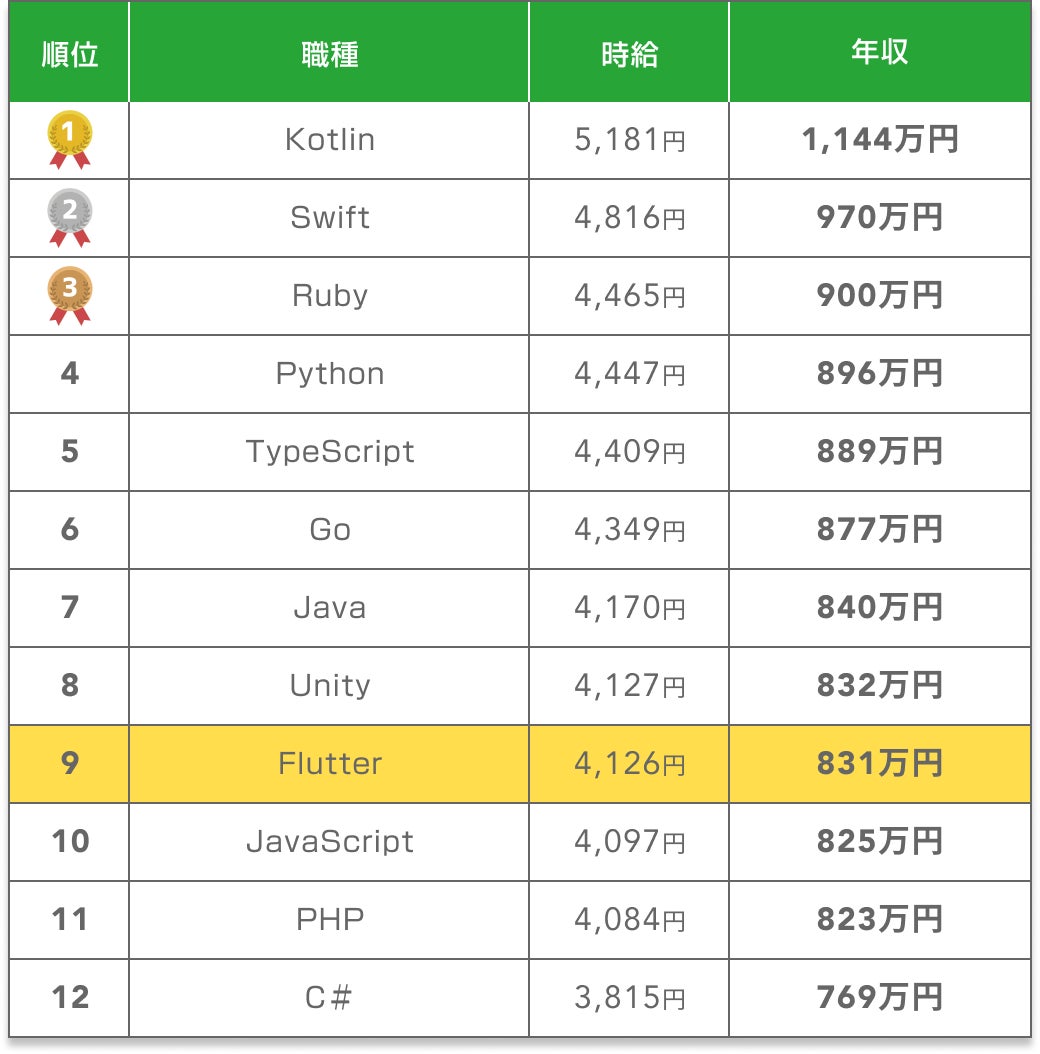Click the highlighted Flutter cell
Image resolution: width=1040 pixels, height=1054 pixels.
tap(329, 764)
